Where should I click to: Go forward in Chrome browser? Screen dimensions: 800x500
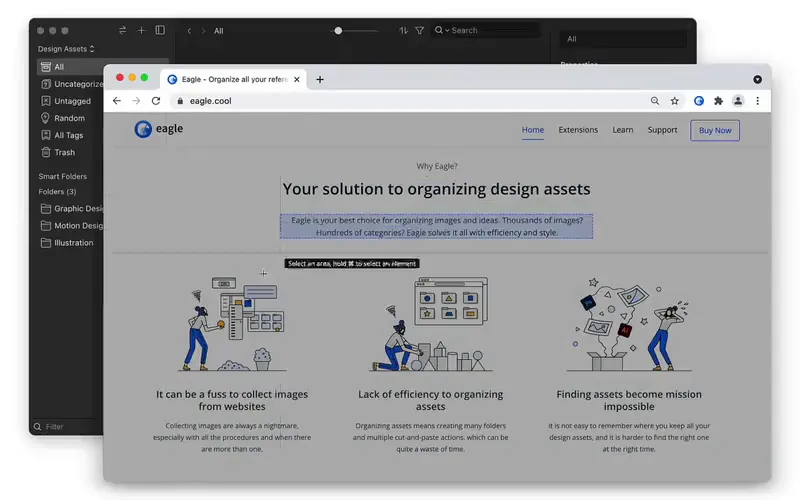coord(136,101)
